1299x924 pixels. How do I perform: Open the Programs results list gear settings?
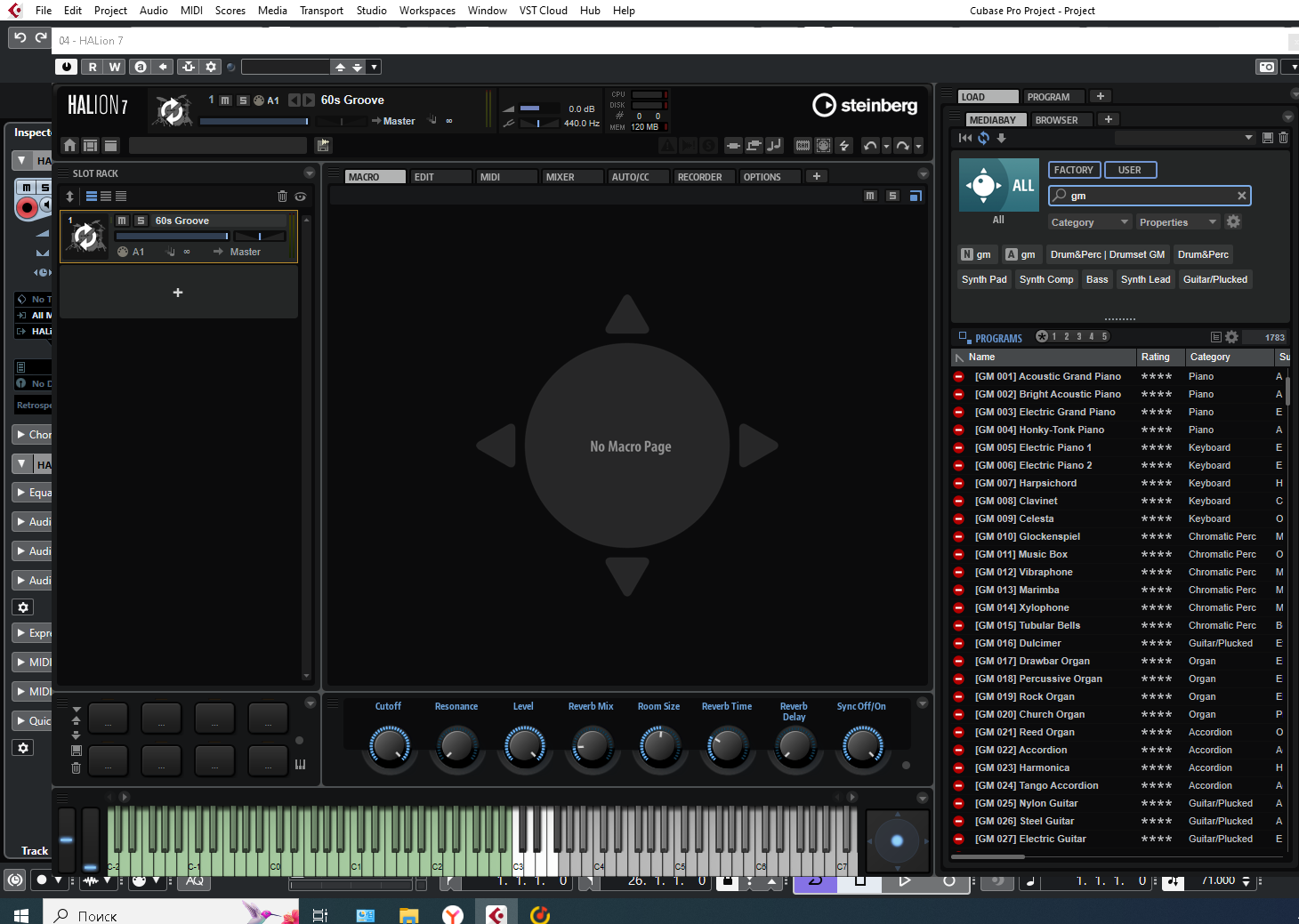(x=1231, y=337)
